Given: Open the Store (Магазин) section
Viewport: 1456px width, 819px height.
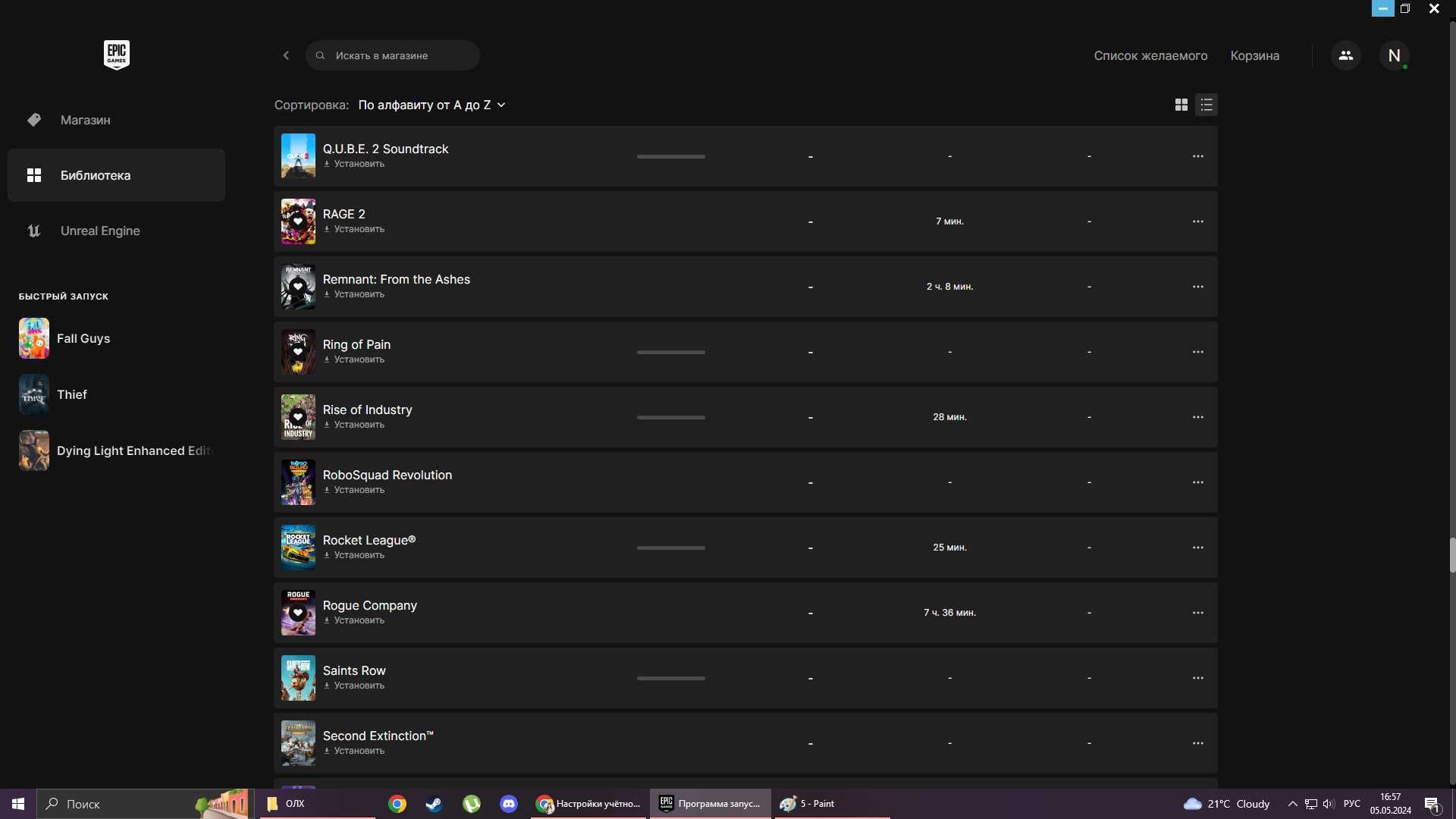Looking at the screenshot, I should pyautogui.click(x=116, y=120).
